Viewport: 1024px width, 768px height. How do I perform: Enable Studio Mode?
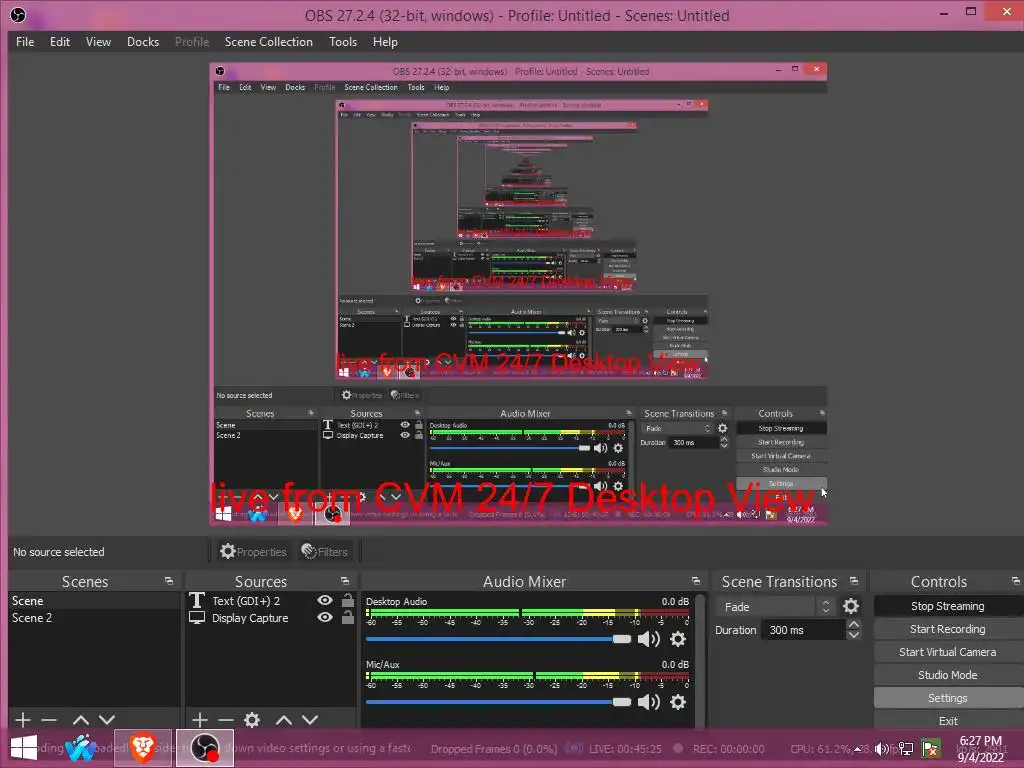pos(948,675)
